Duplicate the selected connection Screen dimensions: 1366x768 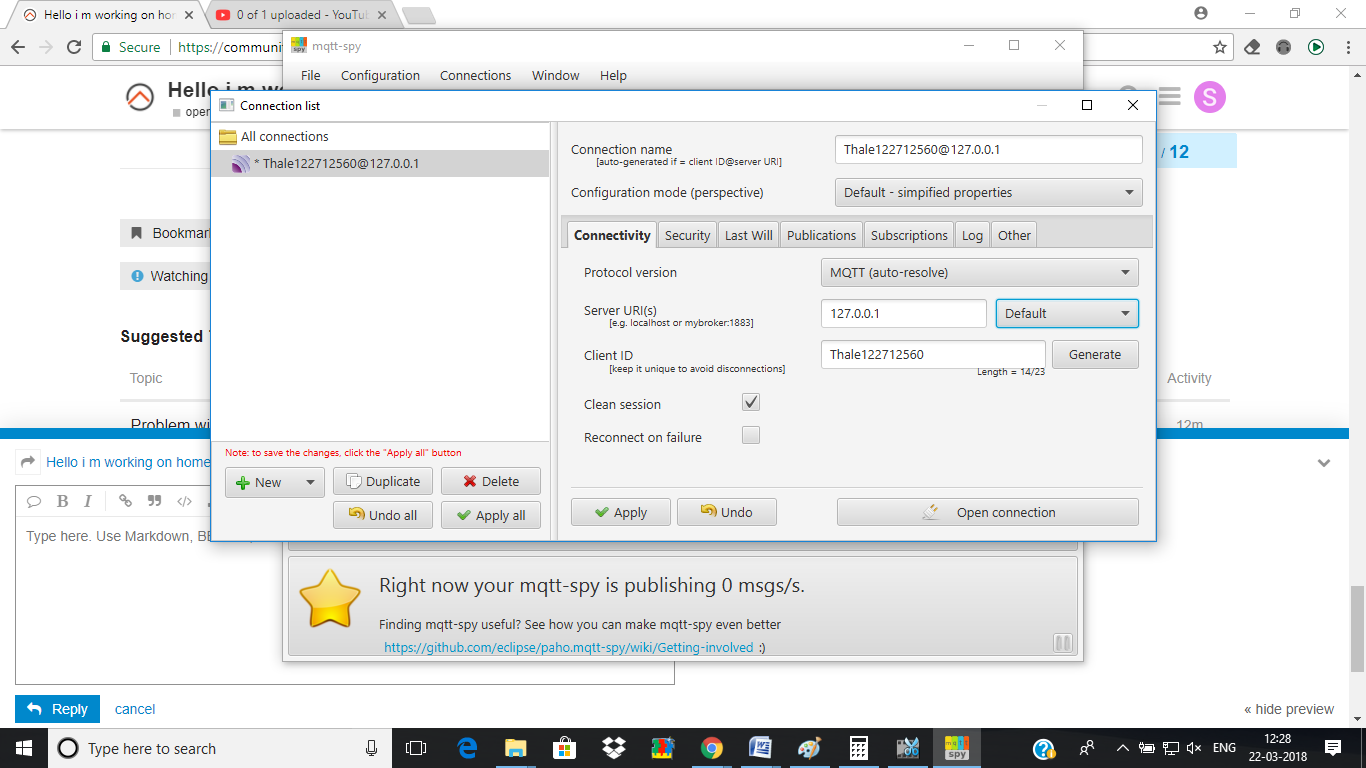click(383, 481)
